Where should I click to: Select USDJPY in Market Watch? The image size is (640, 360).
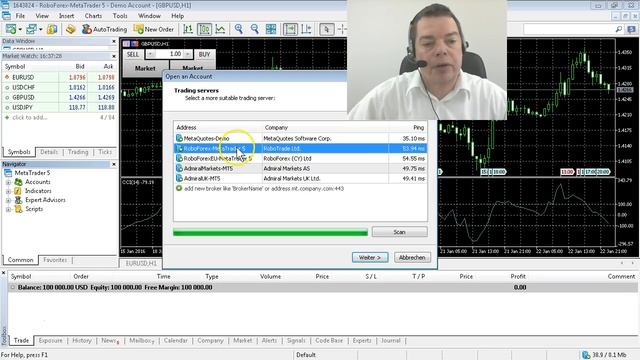59,107
